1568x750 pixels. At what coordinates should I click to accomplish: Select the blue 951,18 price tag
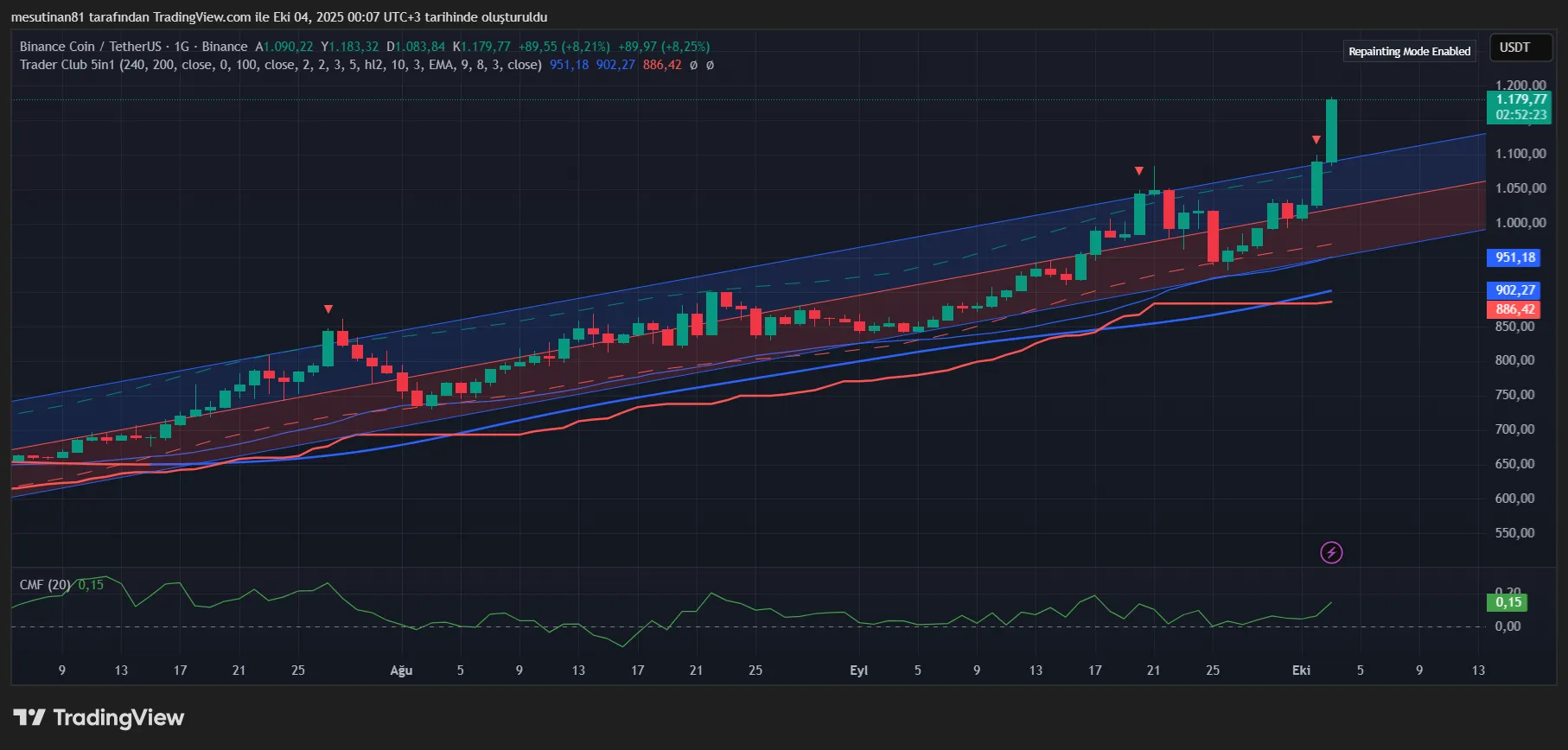pos(1515,257)
